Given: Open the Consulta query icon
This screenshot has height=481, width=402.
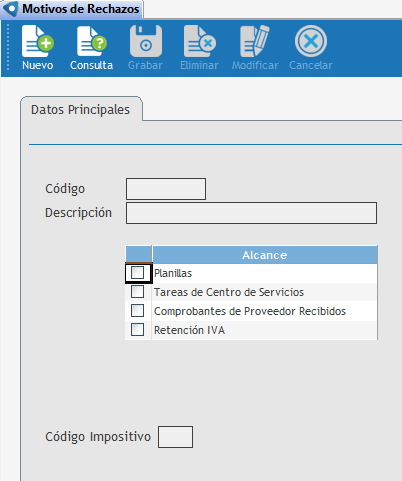Looking at the screenshot, I should [x=91, y=42].
